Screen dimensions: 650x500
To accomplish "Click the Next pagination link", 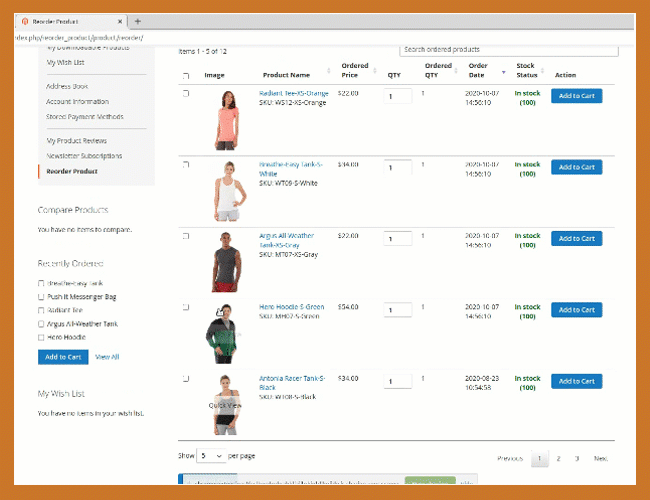I will tap(600, 458).
